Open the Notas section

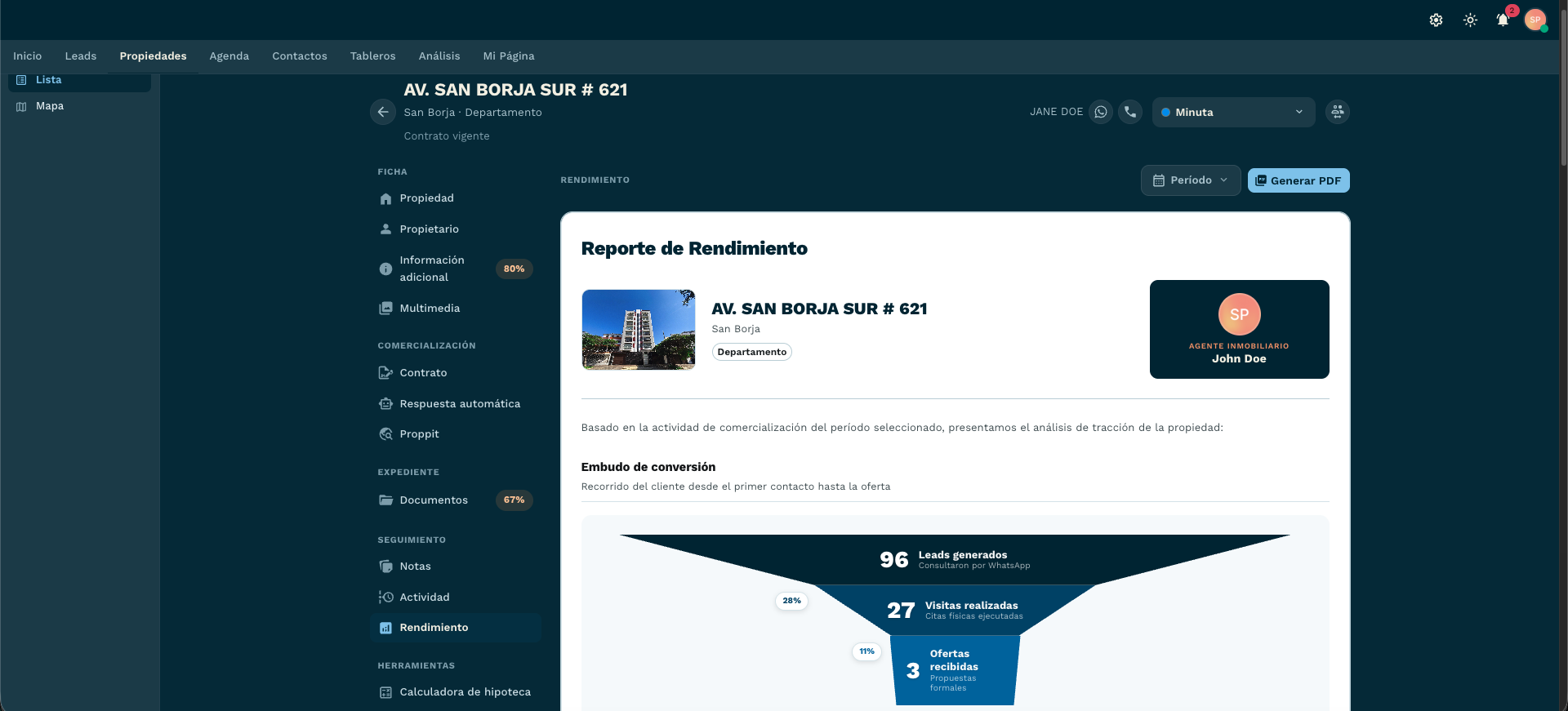[x=456, y=567]
